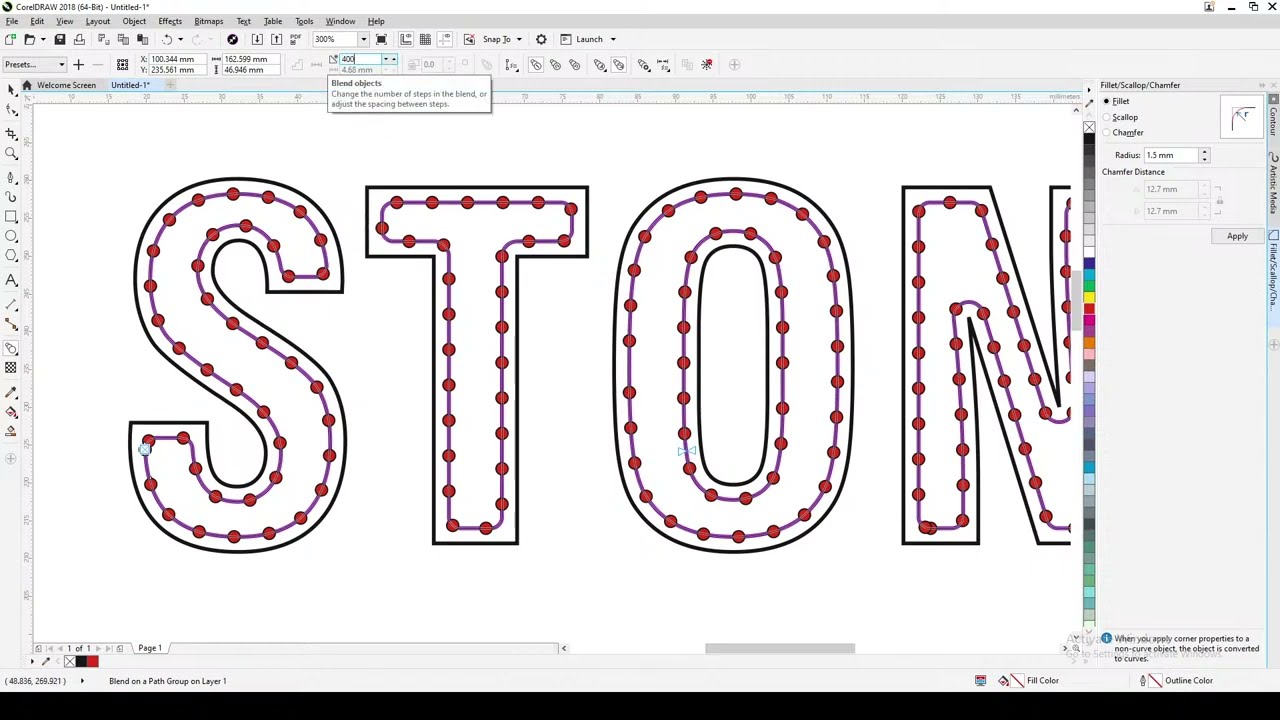The height and width of the screenshot is (720, 1280).
Task: Click the Radius spinner arrows
Action: [1204, 155]
